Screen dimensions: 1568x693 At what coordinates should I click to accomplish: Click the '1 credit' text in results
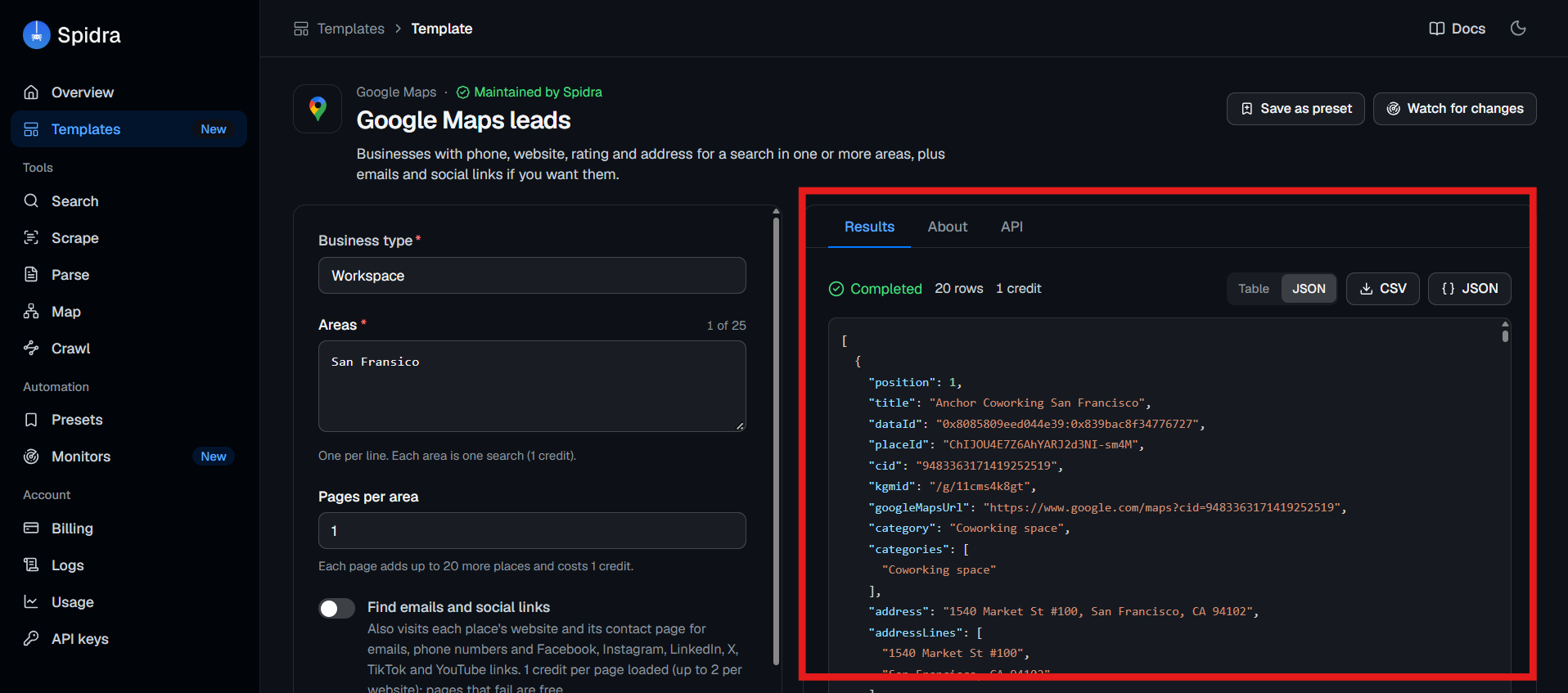click(1018, 289)
